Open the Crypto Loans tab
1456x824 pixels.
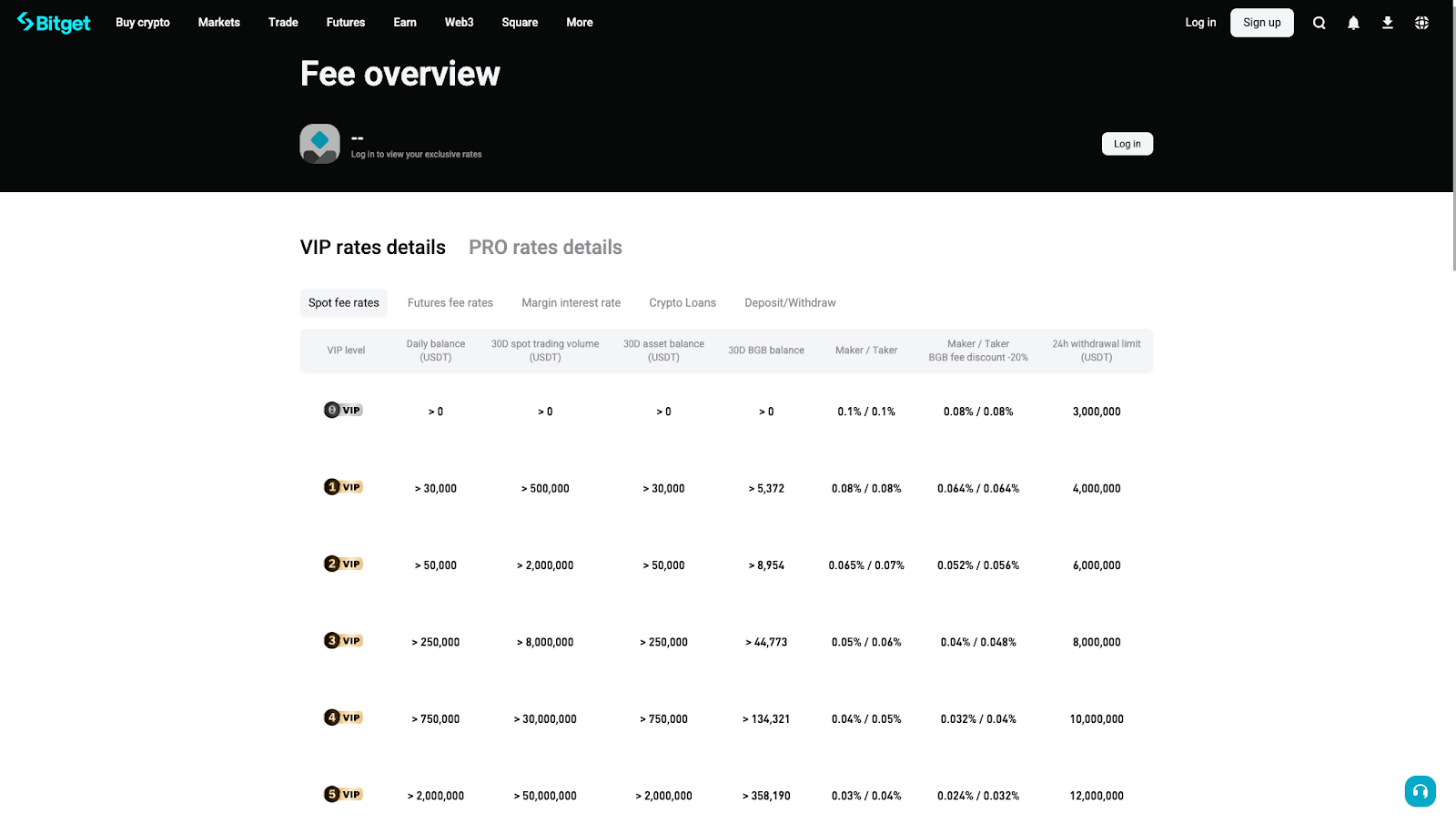pyautogui.click(x=682, y=302)
